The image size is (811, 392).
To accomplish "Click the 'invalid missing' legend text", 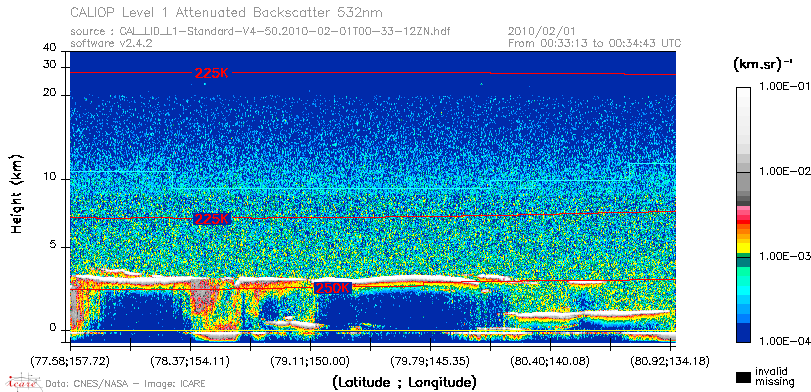I will [x=775, y=376].
